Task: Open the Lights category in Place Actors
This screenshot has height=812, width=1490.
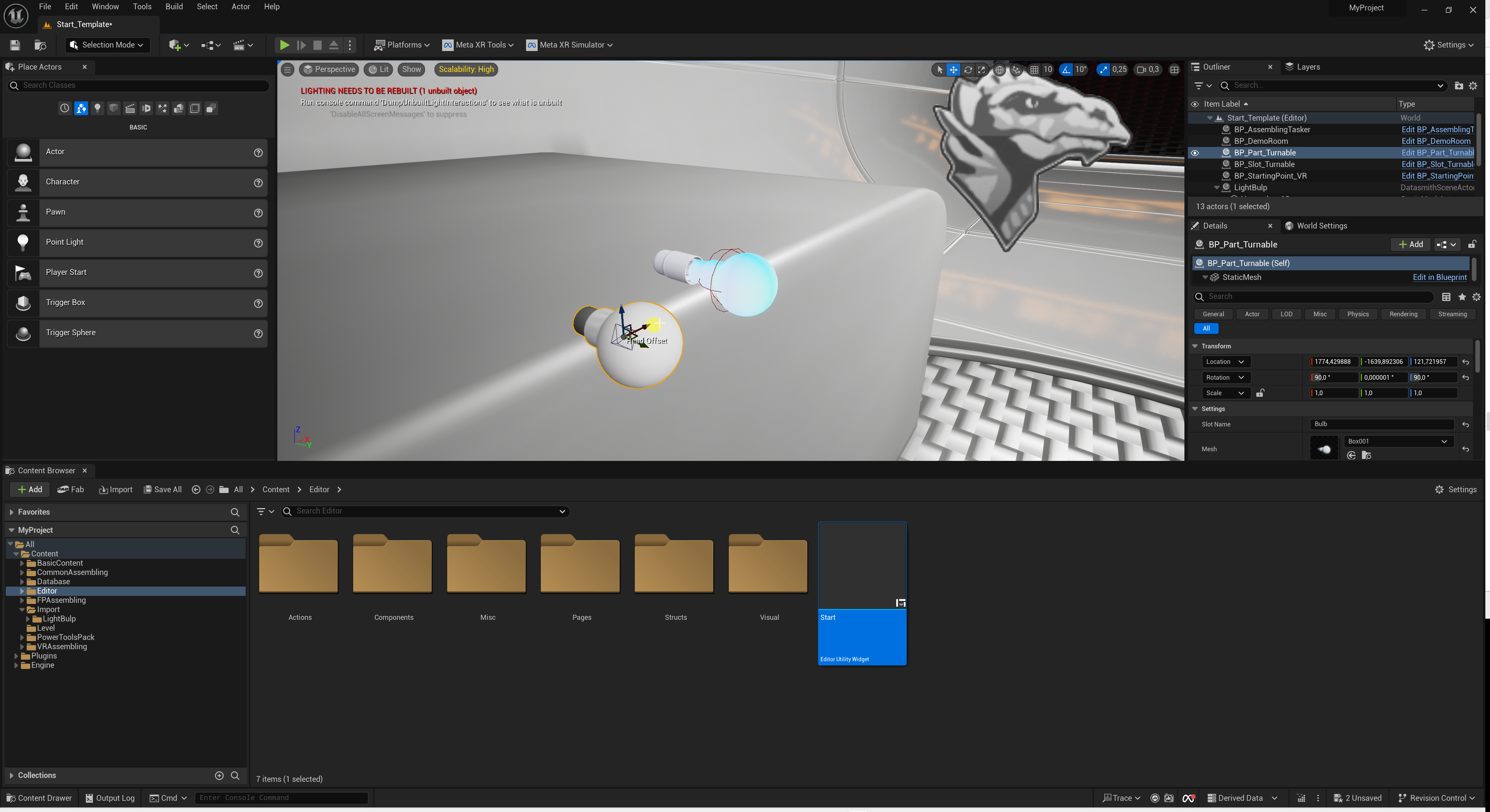Action: click(97, 108)
